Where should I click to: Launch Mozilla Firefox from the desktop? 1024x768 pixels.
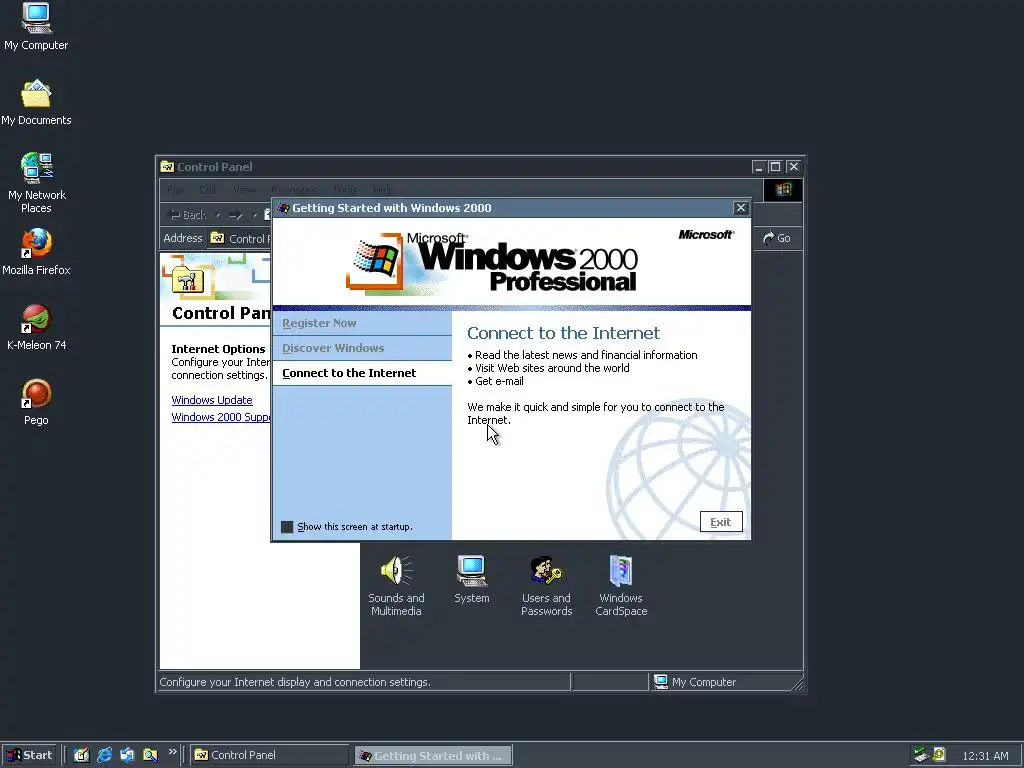pyautogui.click(x=36, y=252)
